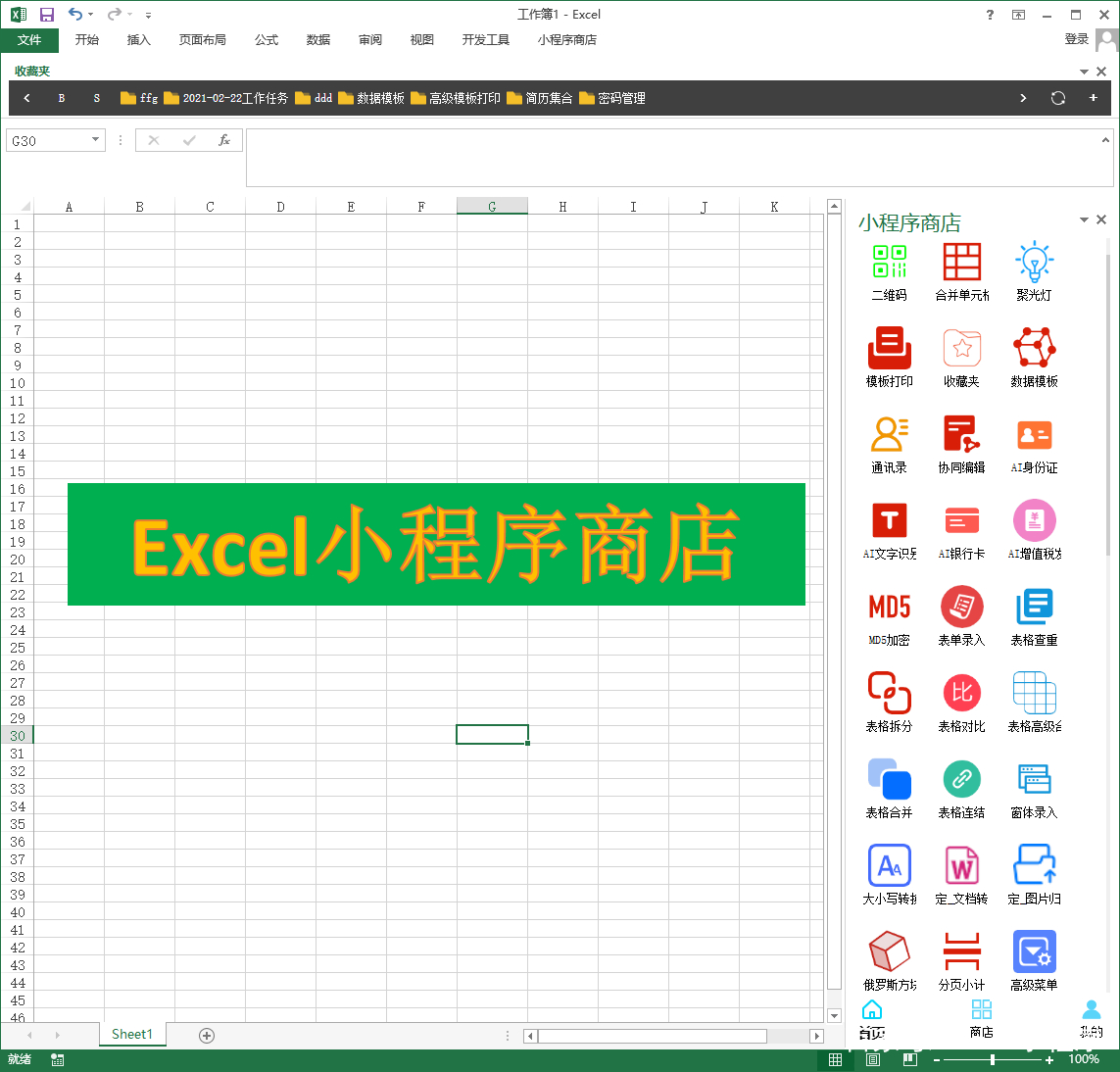Expand the formula bar

[x=1105, y=141]
